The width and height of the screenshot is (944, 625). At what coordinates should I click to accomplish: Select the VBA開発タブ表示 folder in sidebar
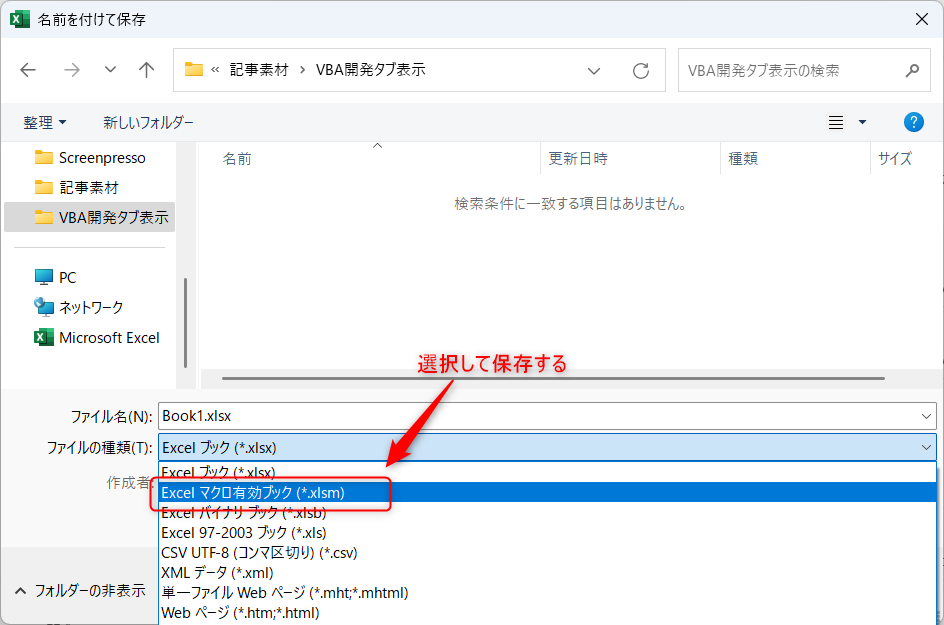click(x=90, y=217)
